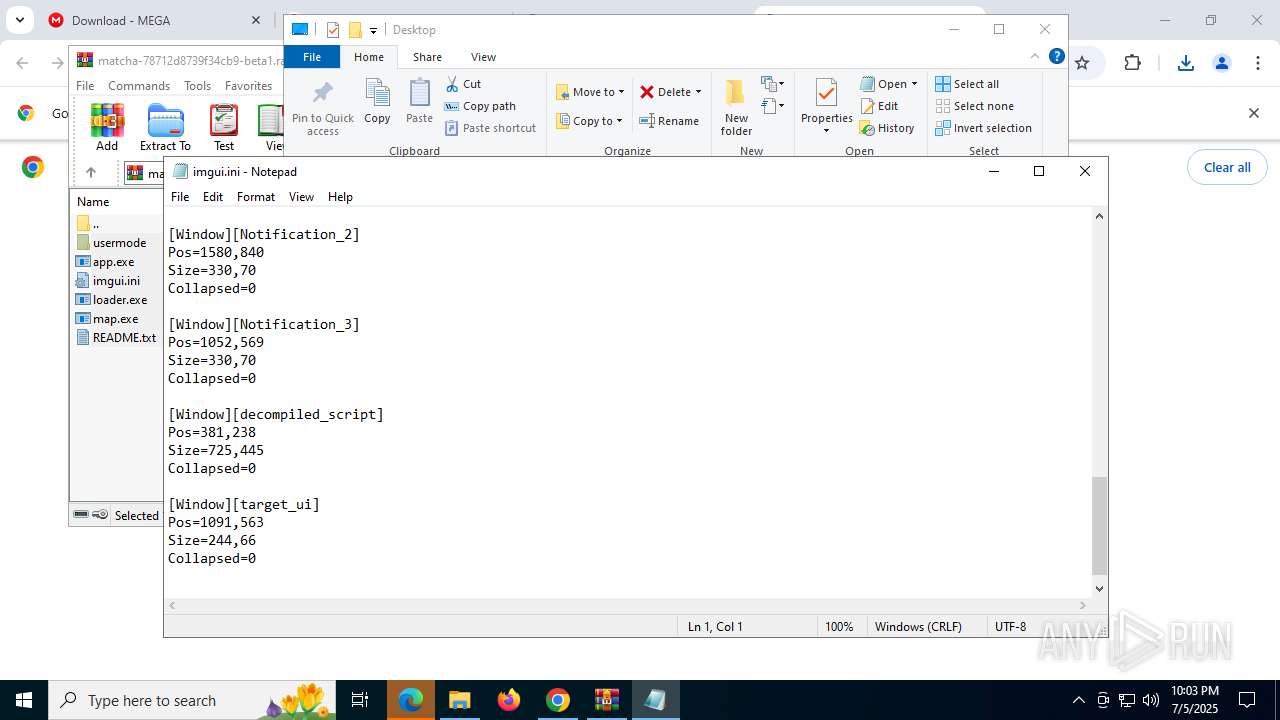The height and width of the screenshot is (720, 1280).
Task: Open WinRAR Commands menu
Action: point(139,86)
